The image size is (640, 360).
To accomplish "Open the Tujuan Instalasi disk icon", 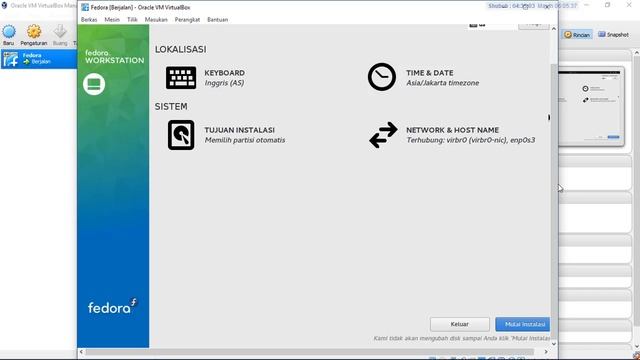I will pyautogui.click(x=181, y=135).
